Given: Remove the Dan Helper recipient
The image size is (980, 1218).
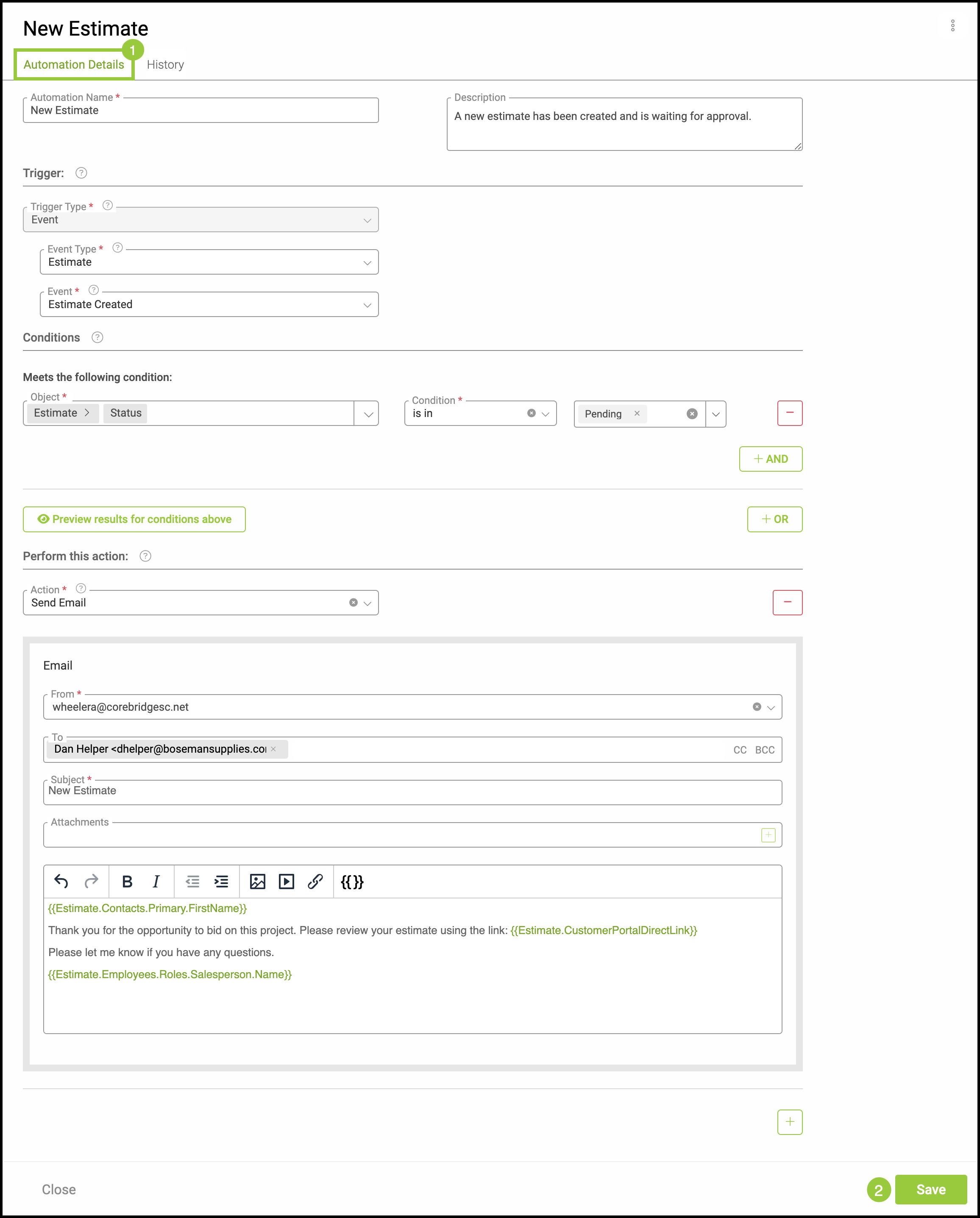Looking at the screenshot, I should (x=273, y=749).
